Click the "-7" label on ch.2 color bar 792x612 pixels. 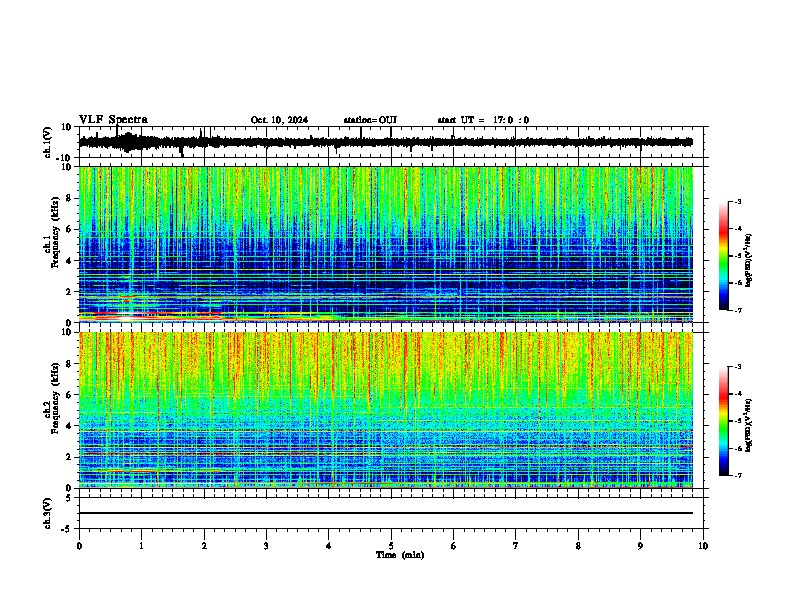pyautogui.click(x=737, y=476)
